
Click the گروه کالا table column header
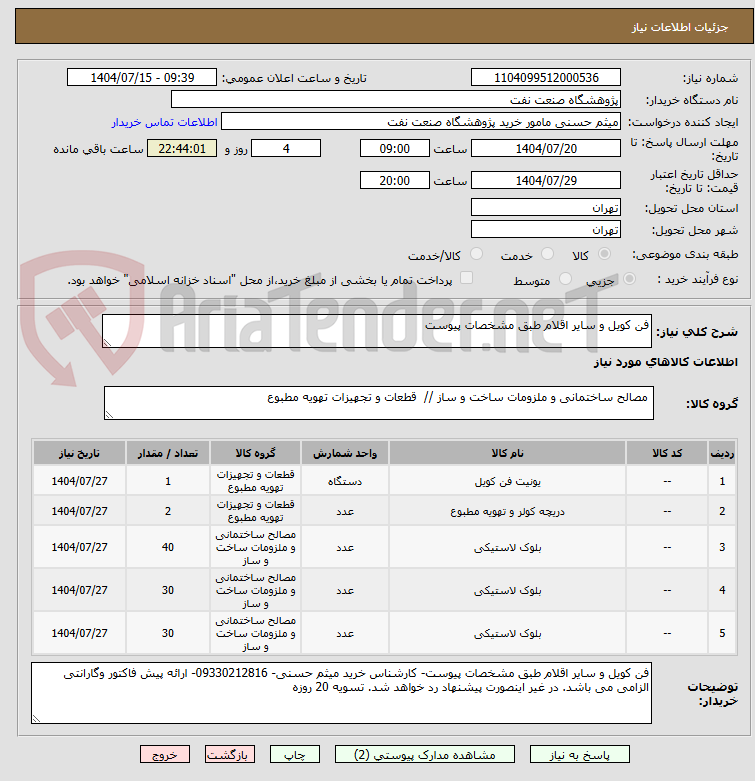pyautogui.click(x=255, y=453)
